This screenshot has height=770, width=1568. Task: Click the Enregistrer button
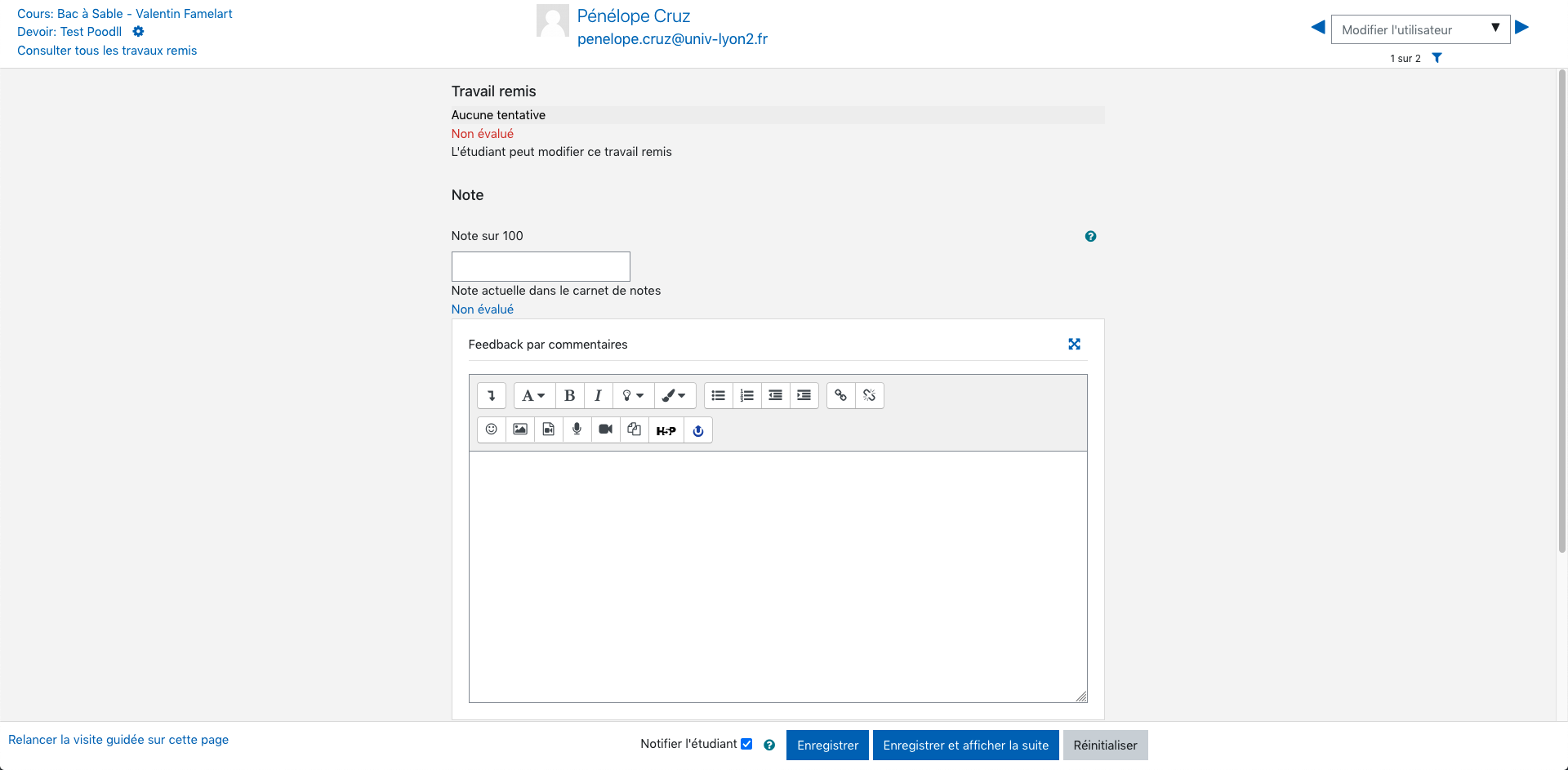pos(827,745)
